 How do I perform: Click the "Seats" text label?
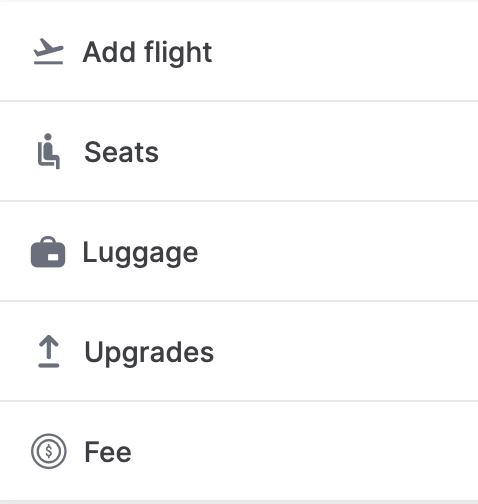point(121,152)
